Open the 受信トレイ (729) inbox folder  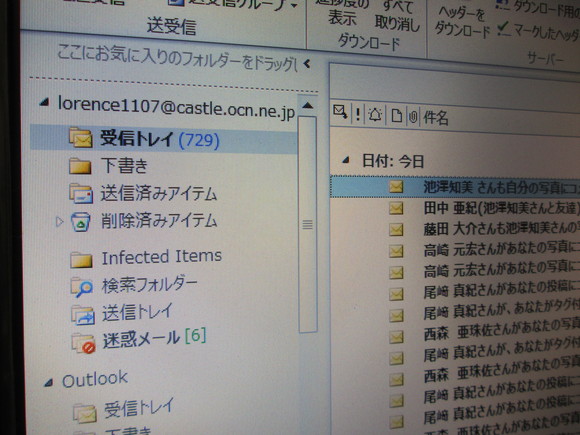[x=163, y=138]
